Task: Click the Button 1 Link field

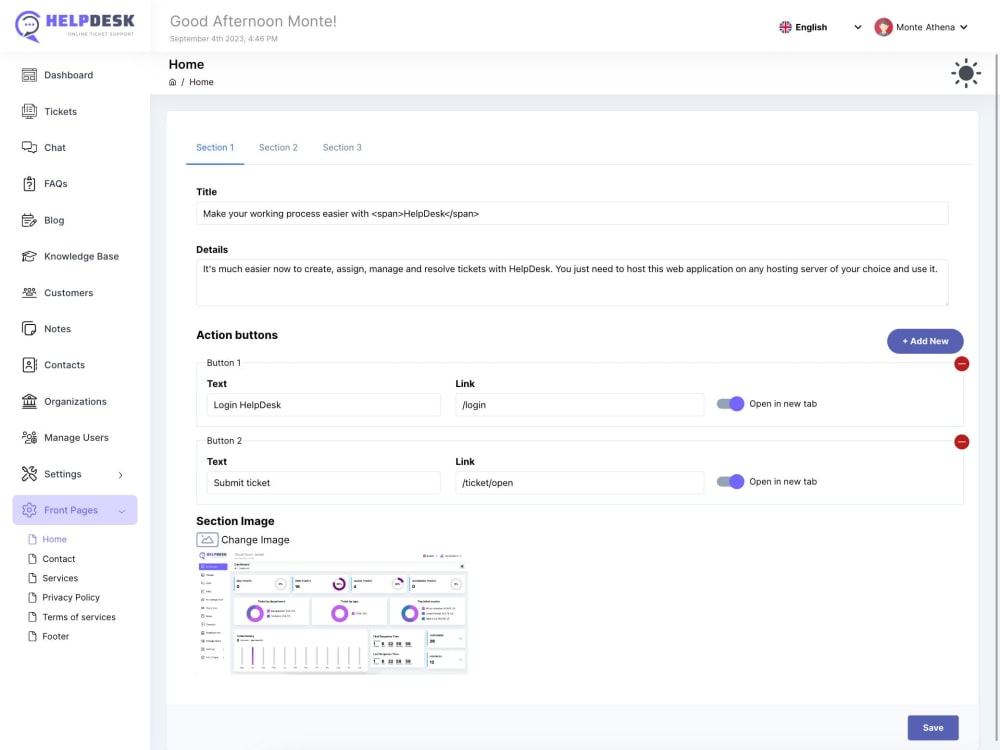Action: tap(579, 405)
